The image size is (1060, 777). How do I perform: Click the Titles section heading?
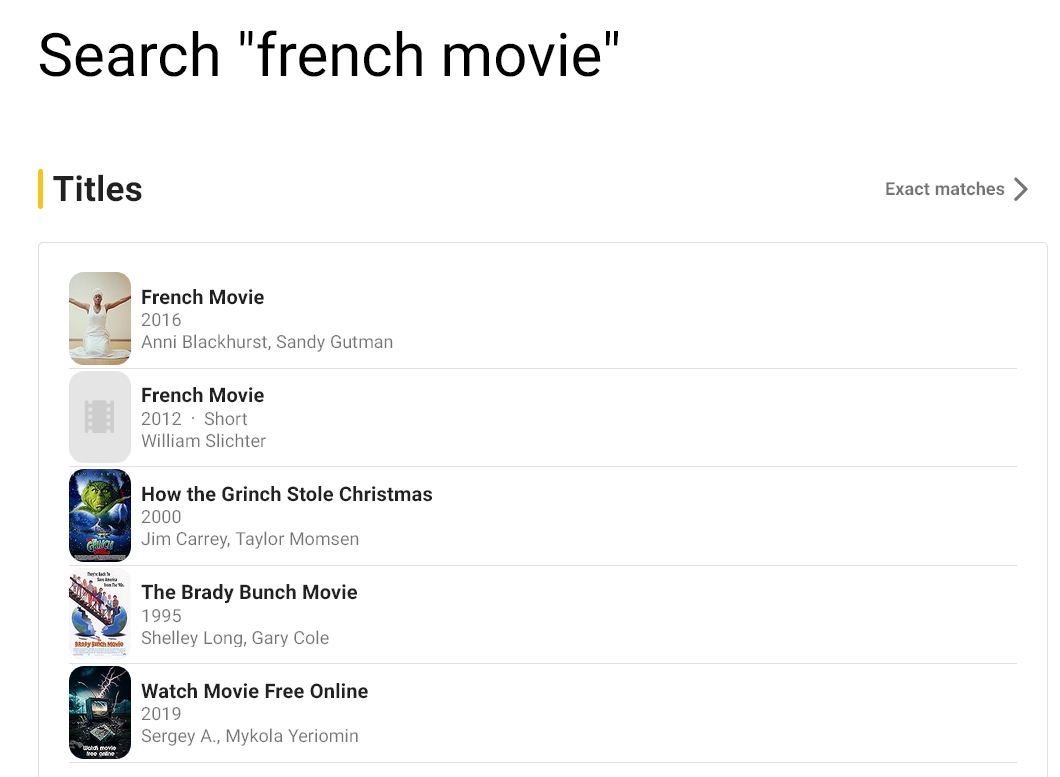97,189
